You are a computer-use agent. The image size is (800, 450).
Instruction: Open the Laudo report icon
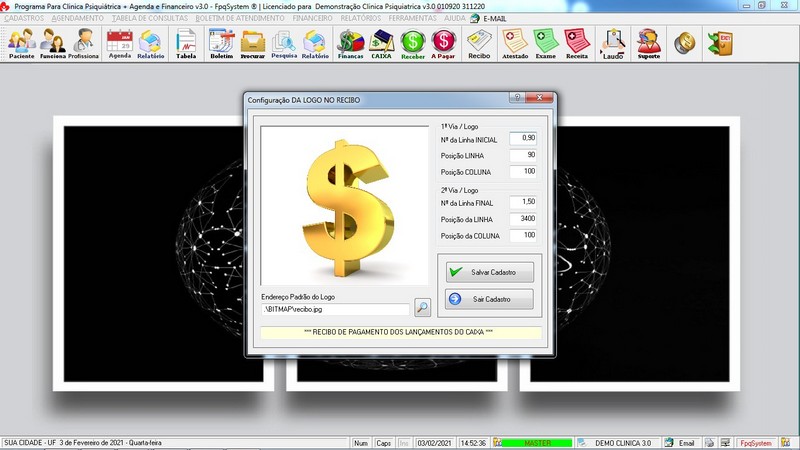613,44
